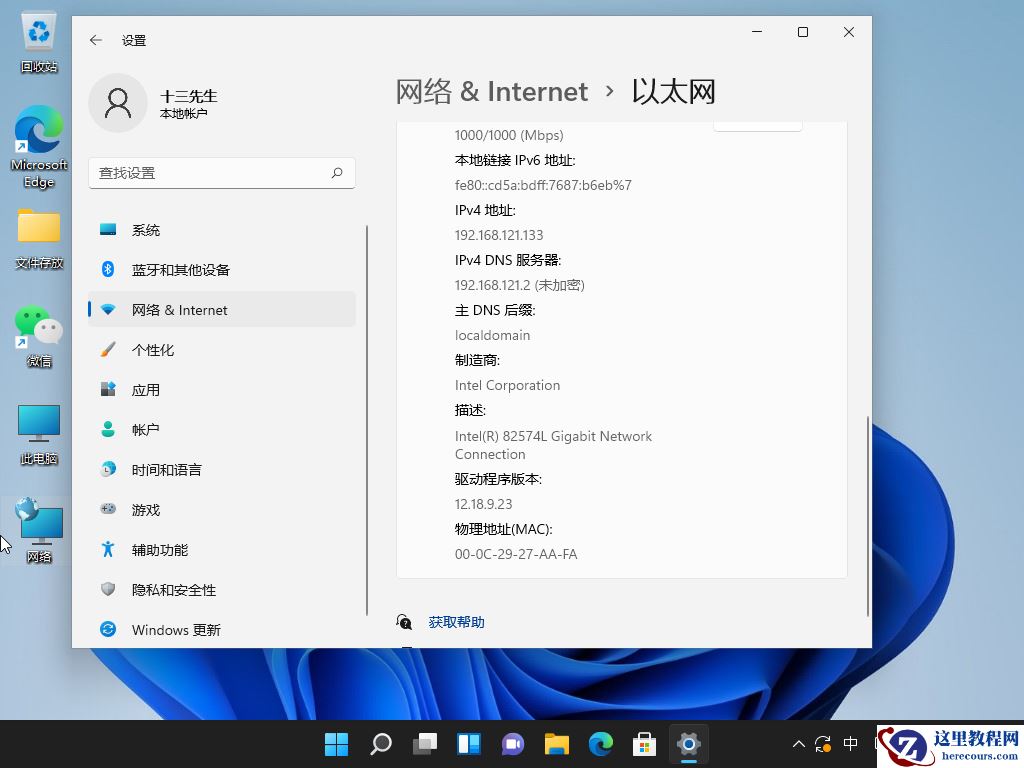Select 个性化 in the settings sidebar
Image resolution: width=1024 pixels, height=768 pixels.
click(x=155, y=349)
